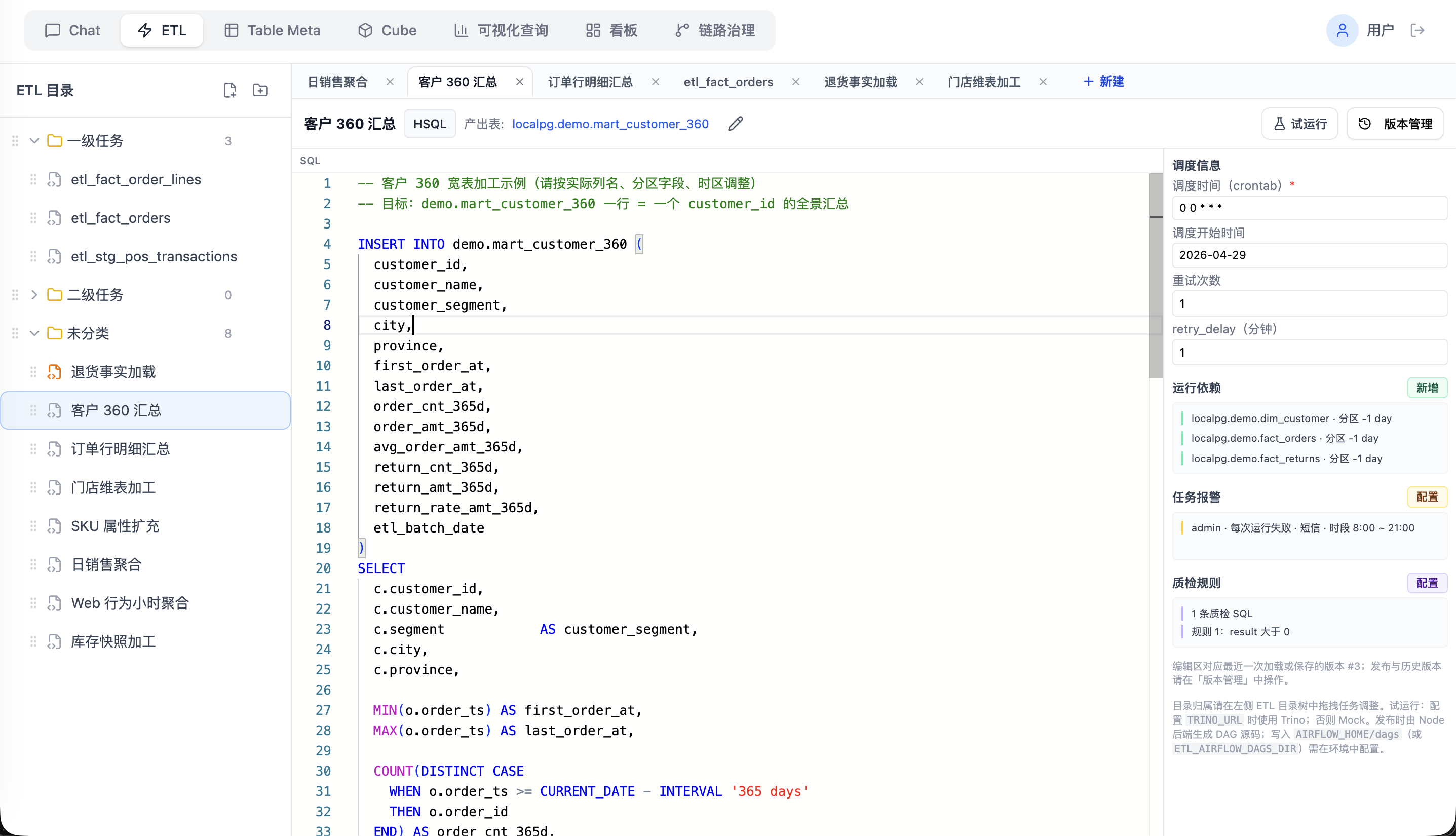Click the HSQL badge
The height and width of the screenshot is (836, 1456).
tap(430, 124)
